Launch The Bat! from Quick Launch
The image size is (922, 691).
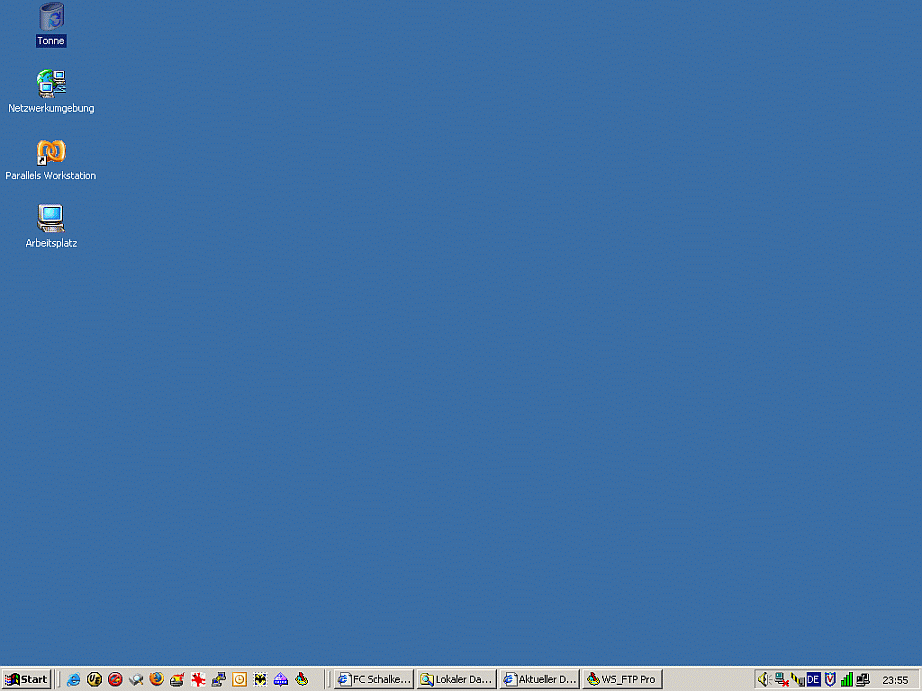click(260, 679)
